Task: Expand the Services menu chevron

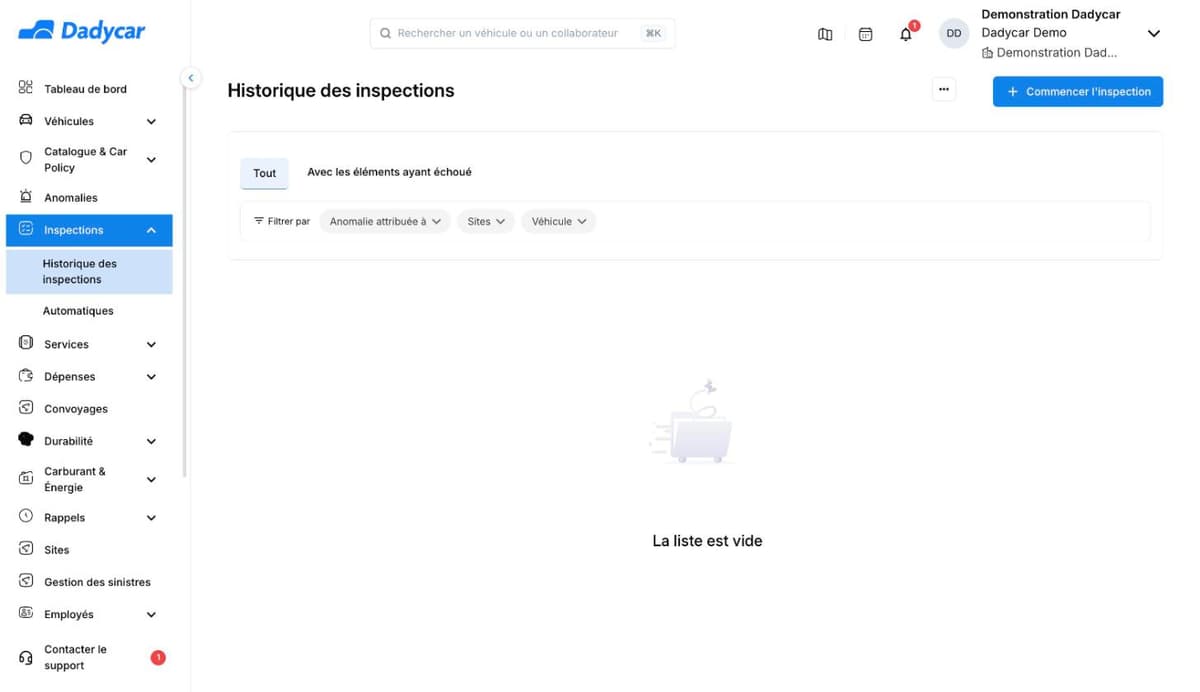Action: (x=151, y=344)
